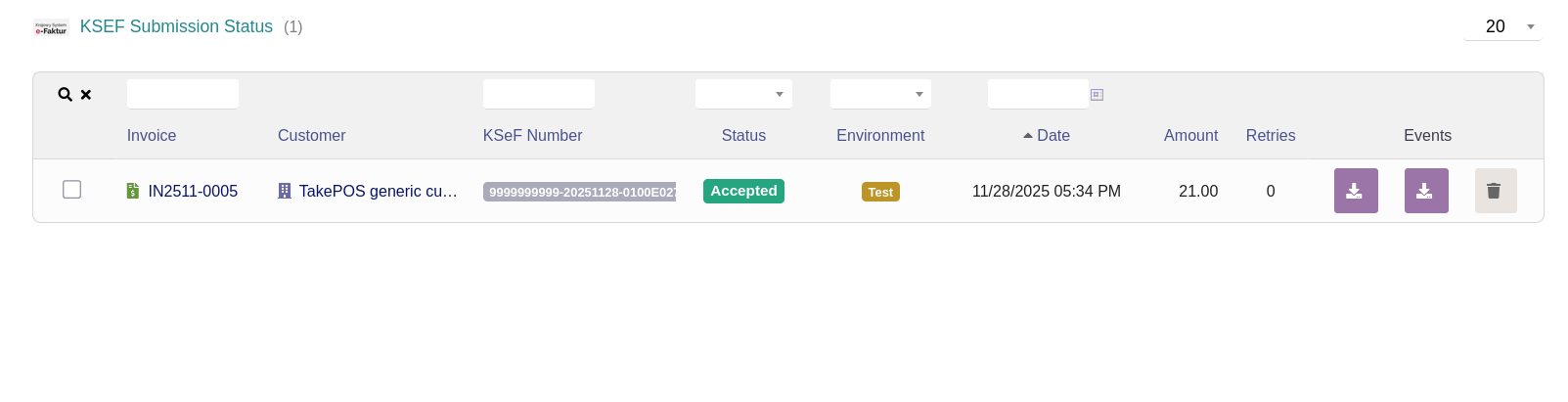Open the TakePOS generic customer link
Screen dimensions: 1568x402
[x=378, y=191]
